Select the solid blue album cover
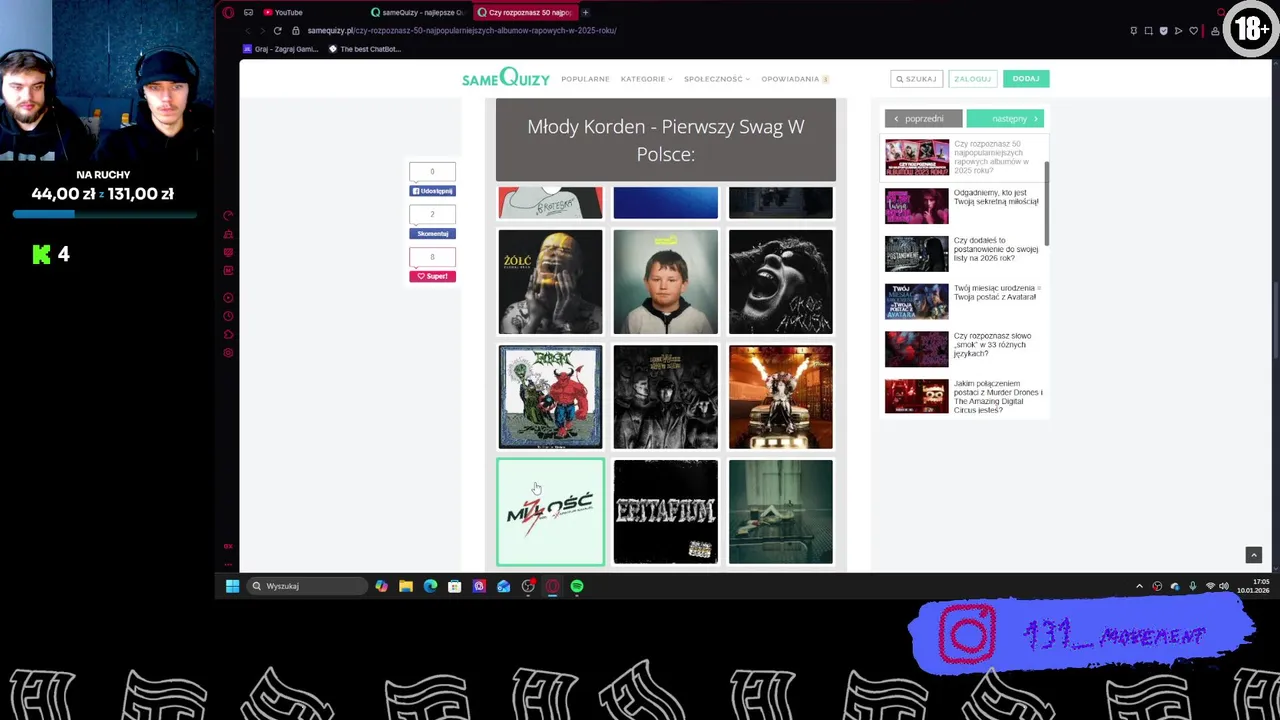Screen dimensions: 1280x720 pos(665,203)
